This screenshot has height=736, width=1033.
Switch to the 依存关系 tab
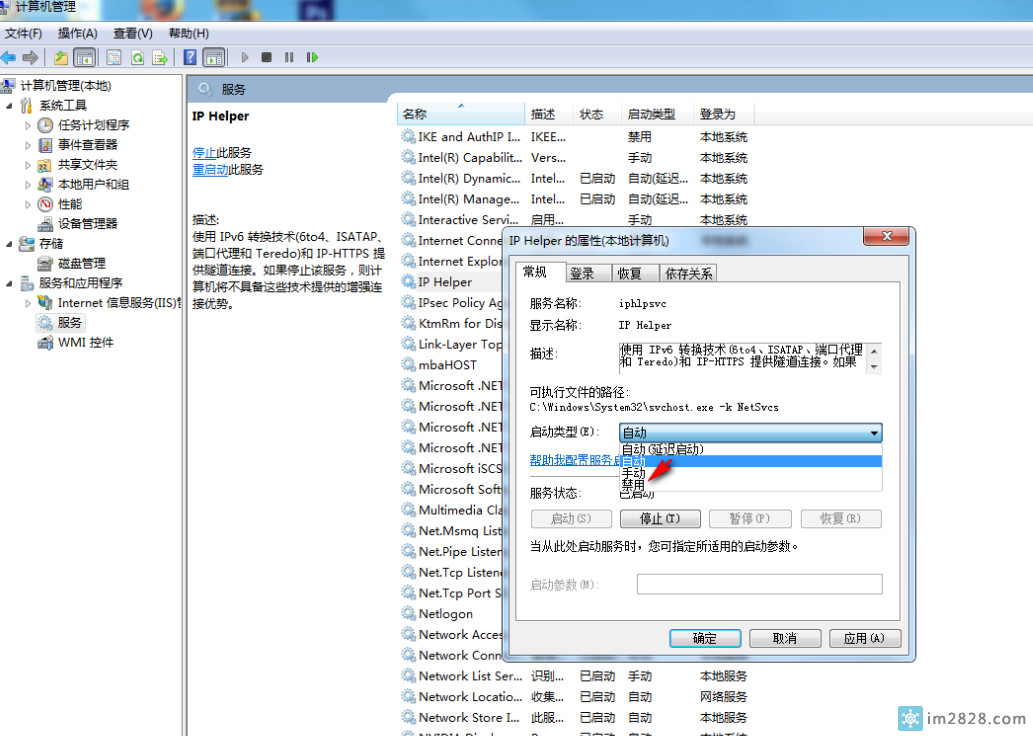click(x=688, y=273)
